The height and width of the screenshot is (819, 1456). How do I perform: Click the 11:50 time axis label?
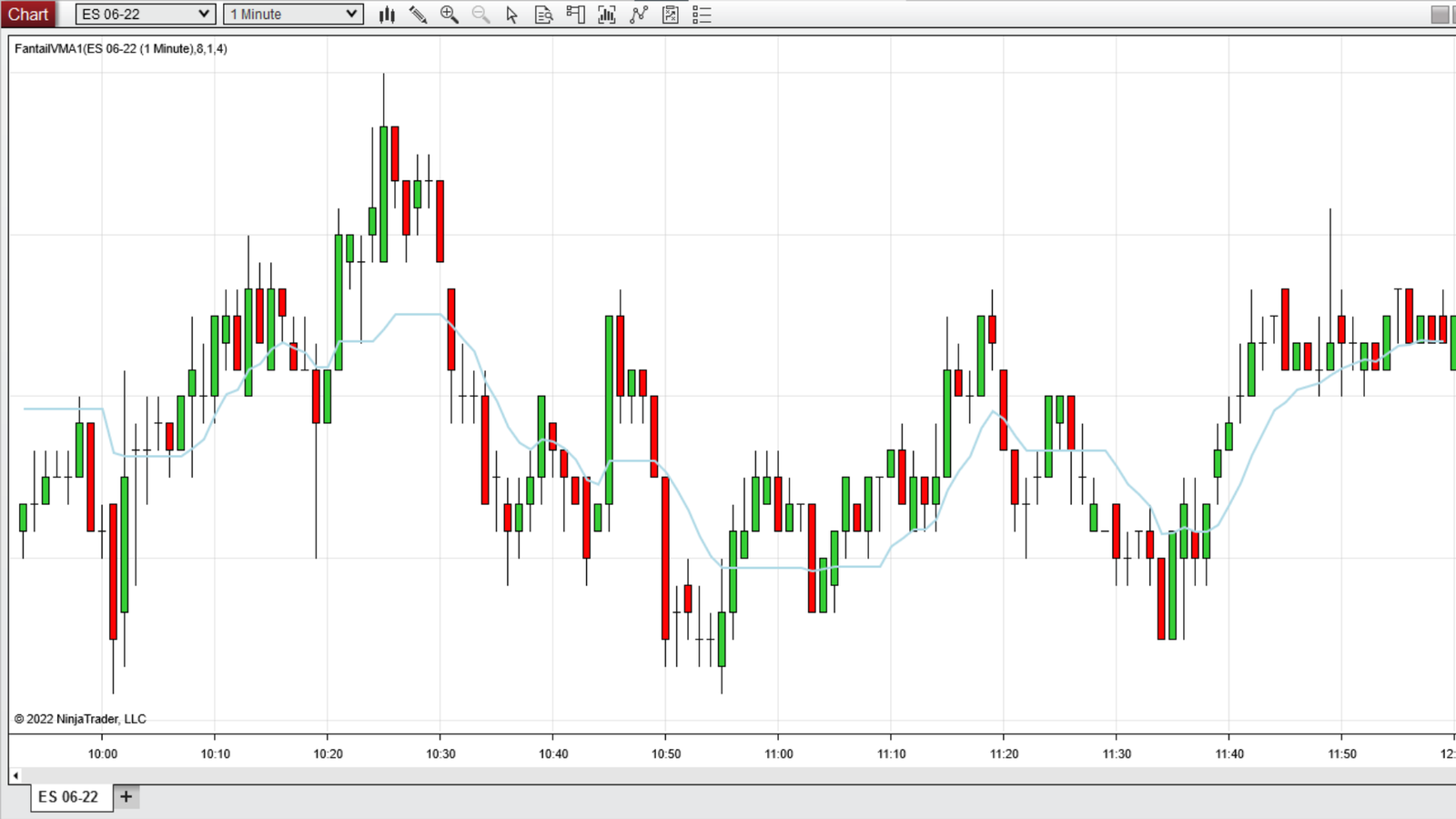[1342, 753]
